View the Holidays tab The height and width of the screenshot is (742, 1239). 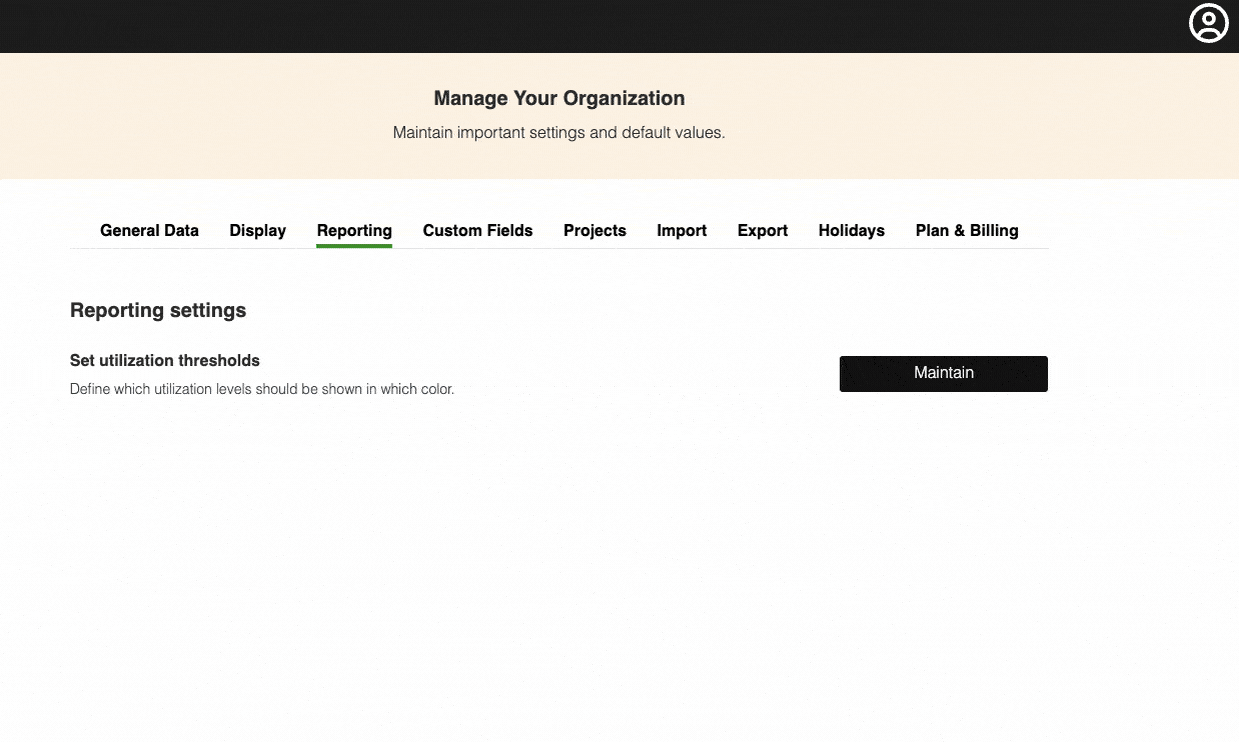851,231
